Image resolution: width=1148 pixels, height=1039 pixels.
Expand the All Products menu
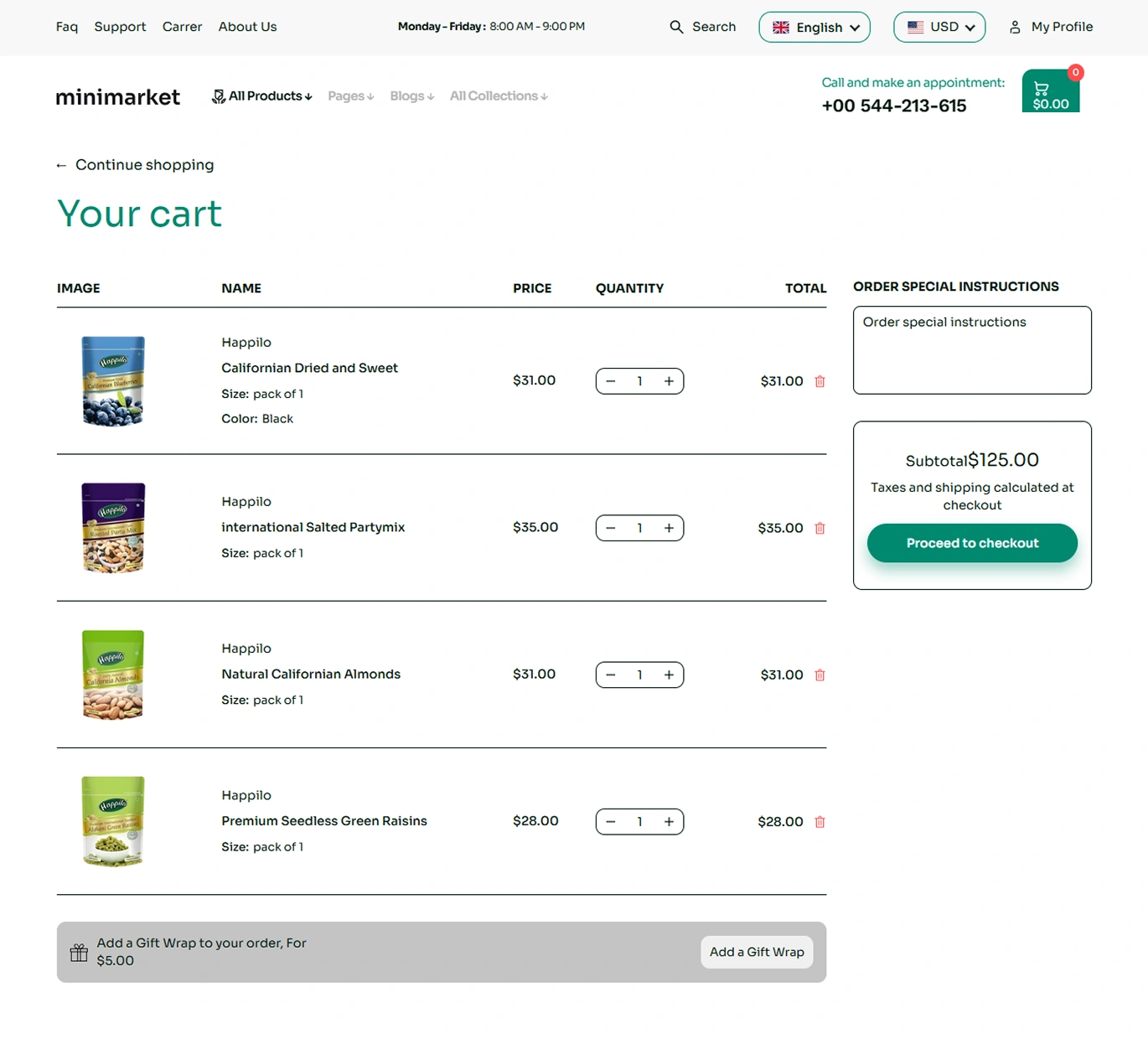tap(262, 96)
